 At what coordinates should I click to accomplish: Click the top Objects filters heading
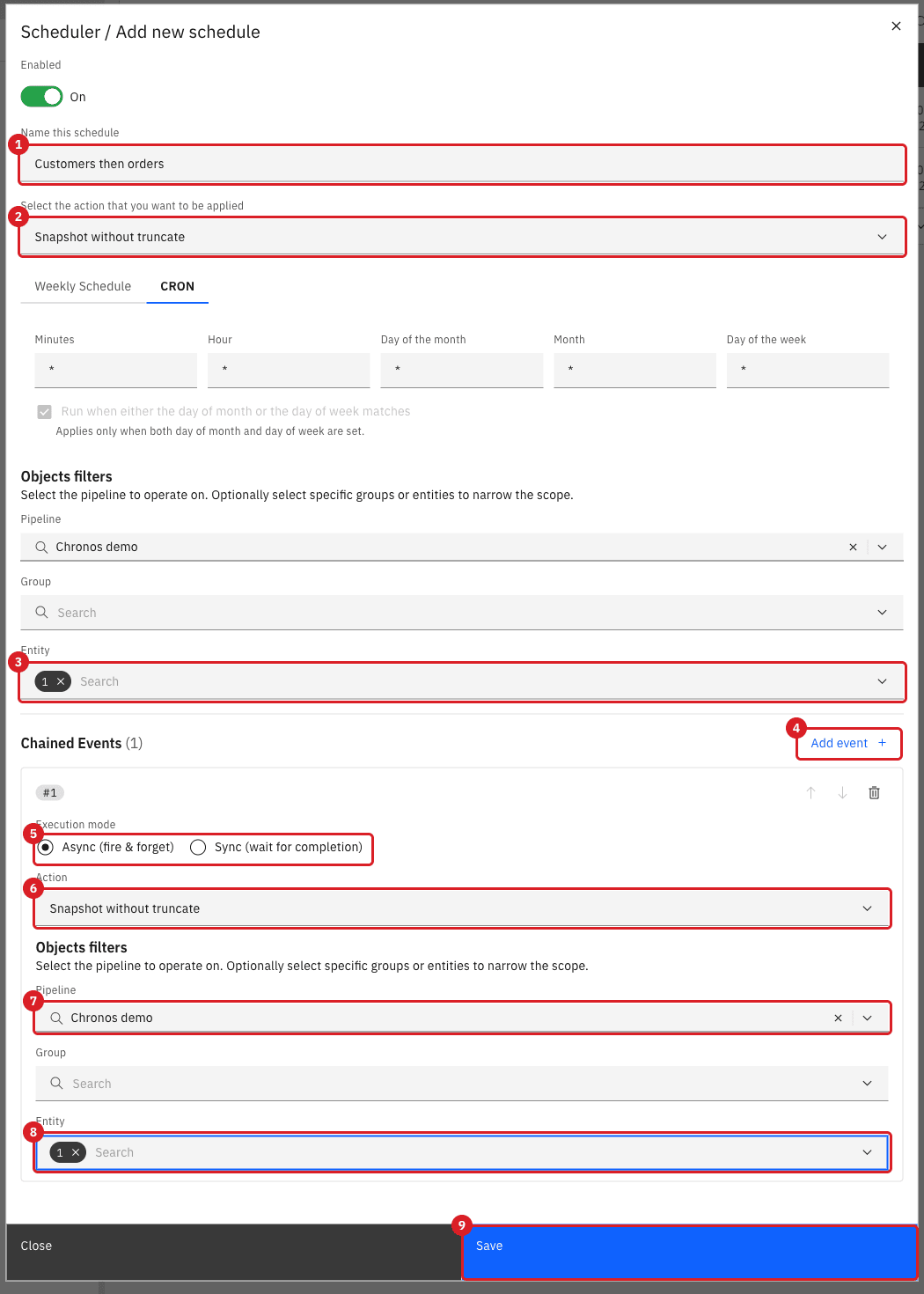[x=67, y=476]
